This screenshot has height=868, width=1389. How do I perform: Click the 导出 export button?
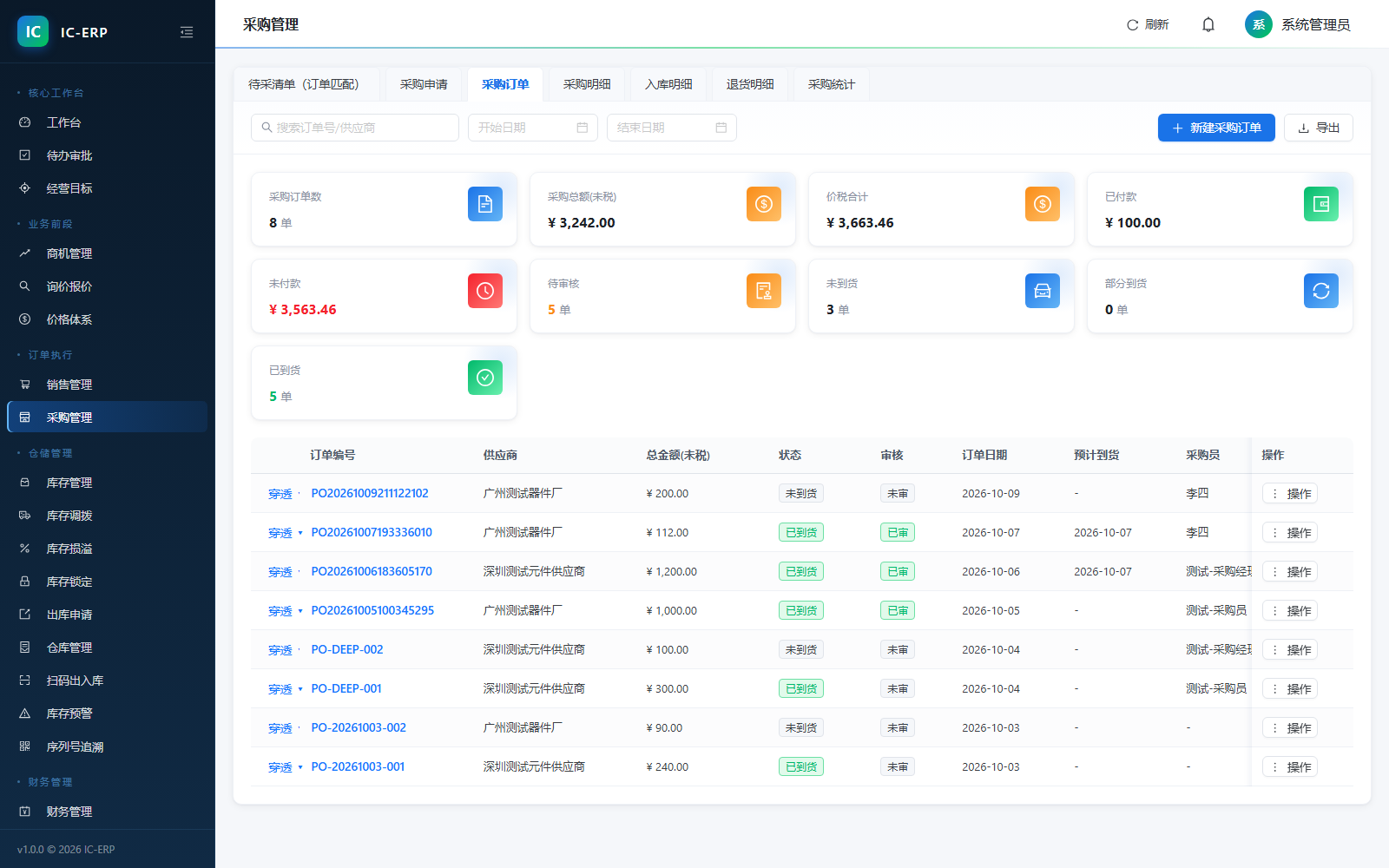coord(1319,128)
